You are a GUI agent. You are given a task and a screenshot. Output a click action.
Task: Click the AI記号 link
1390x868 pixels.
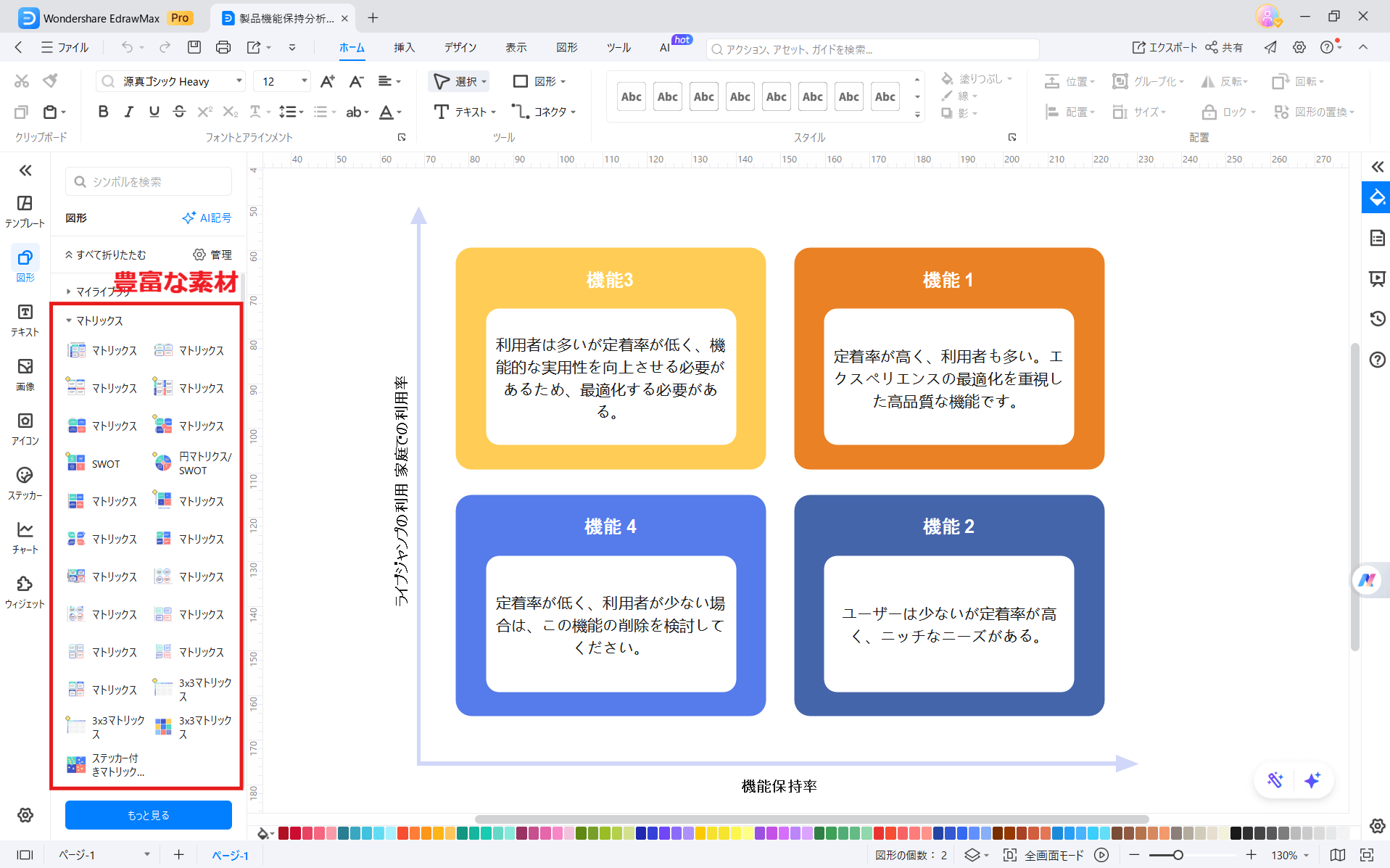pyautogui.click(x=207, y=218)
